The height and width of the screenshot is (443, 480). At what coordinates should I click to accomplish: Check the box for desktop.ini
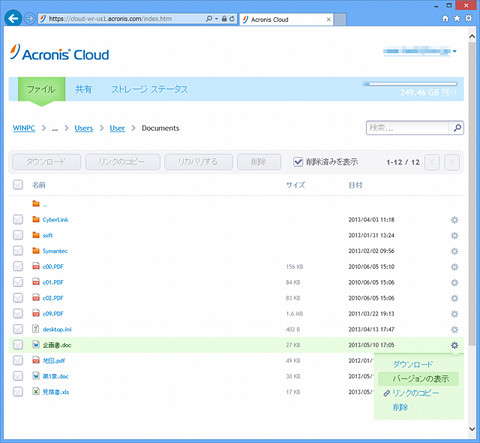(x=18, y=329)
